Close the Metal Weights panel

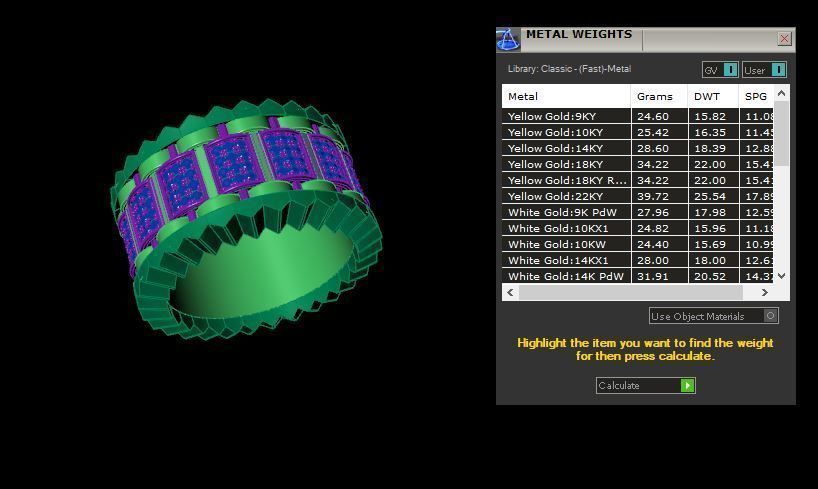(x=784, y=39)
